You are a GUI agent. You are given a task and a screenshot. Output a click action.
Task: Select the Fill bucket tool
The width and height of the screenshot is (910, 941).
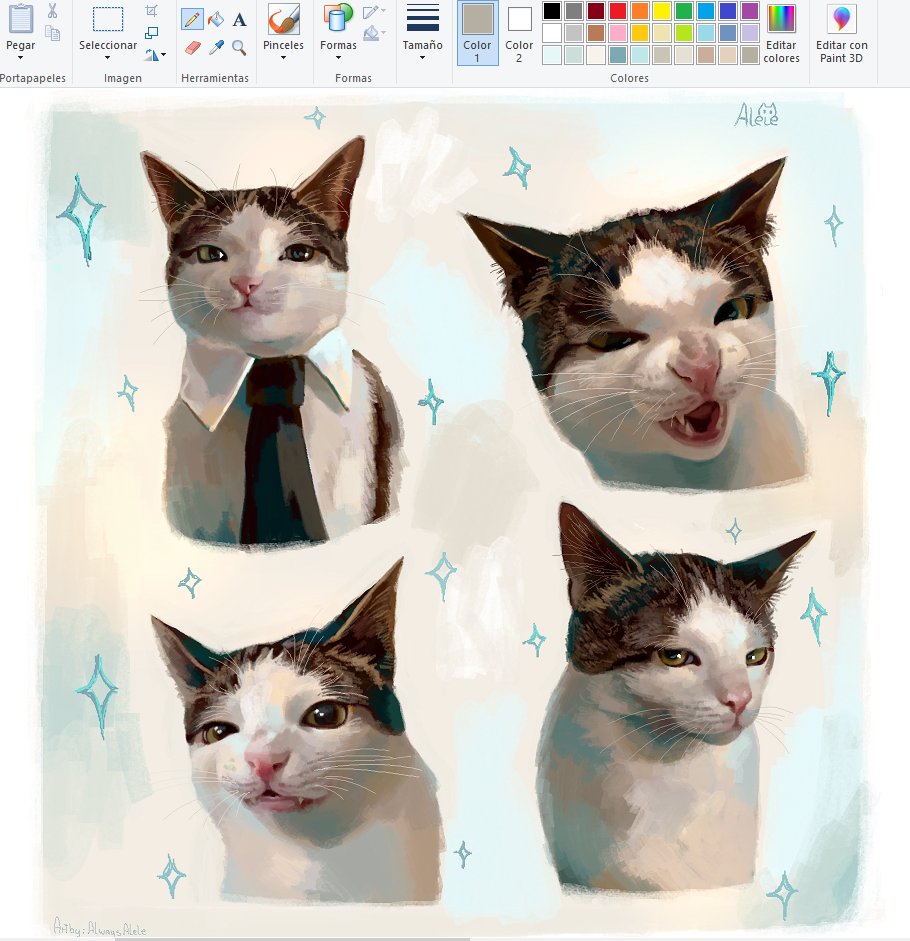(x=215, y=19)
